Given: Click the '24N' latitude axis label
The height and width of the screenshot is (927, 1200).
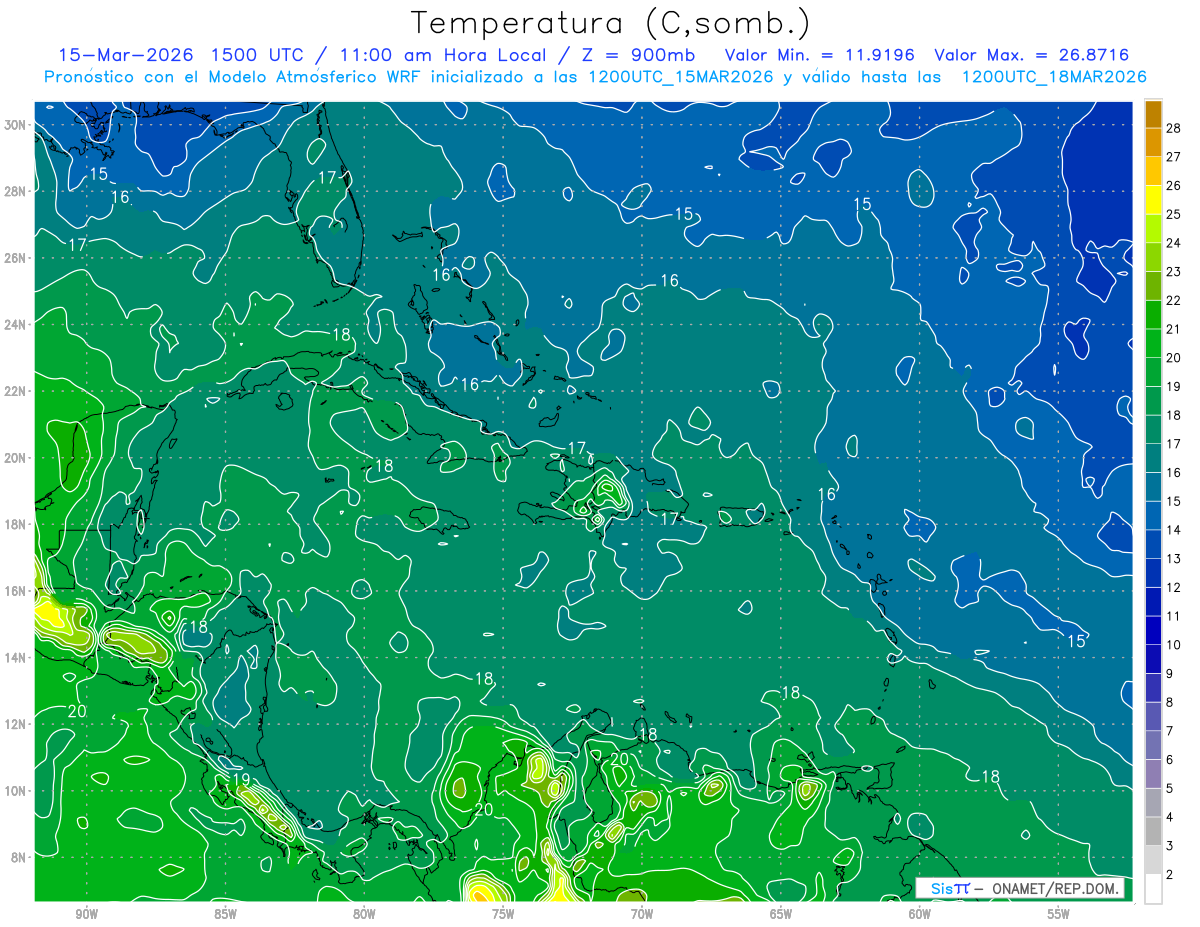Looking at the screenshot, I should pos(15,324).
